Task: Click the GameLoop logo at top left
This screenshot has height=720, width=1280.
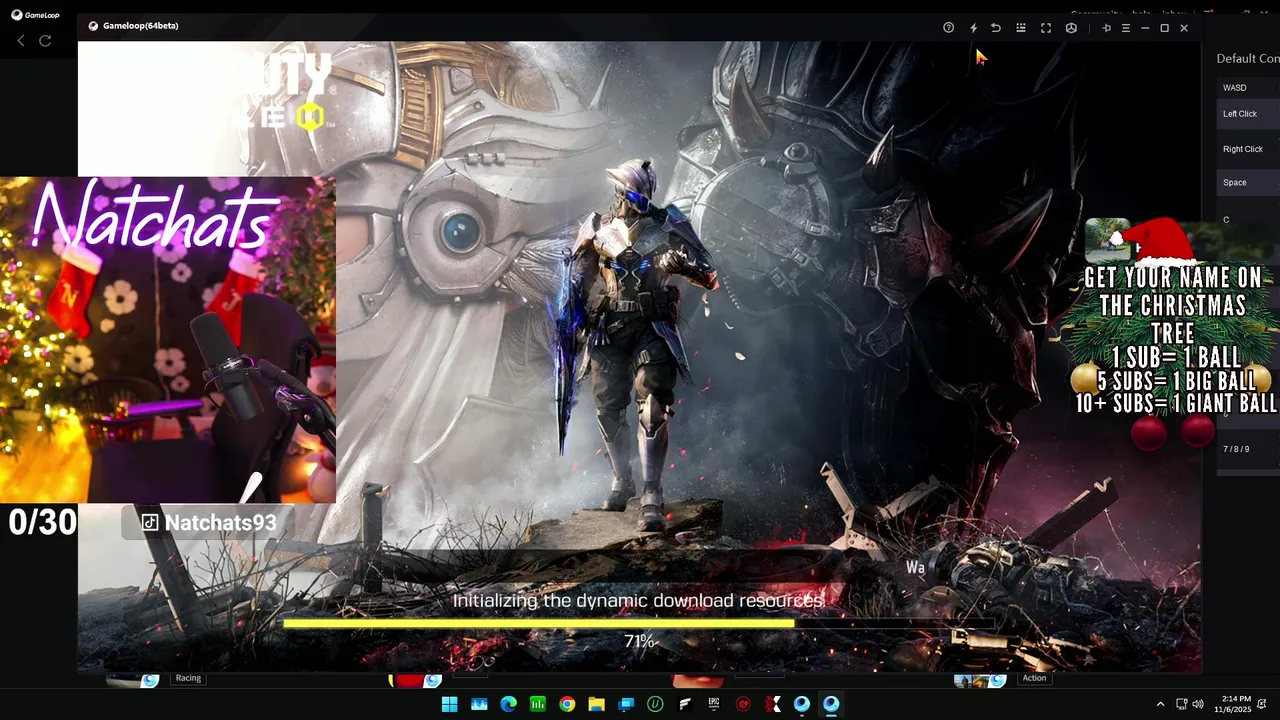Action: coord(35,15)
